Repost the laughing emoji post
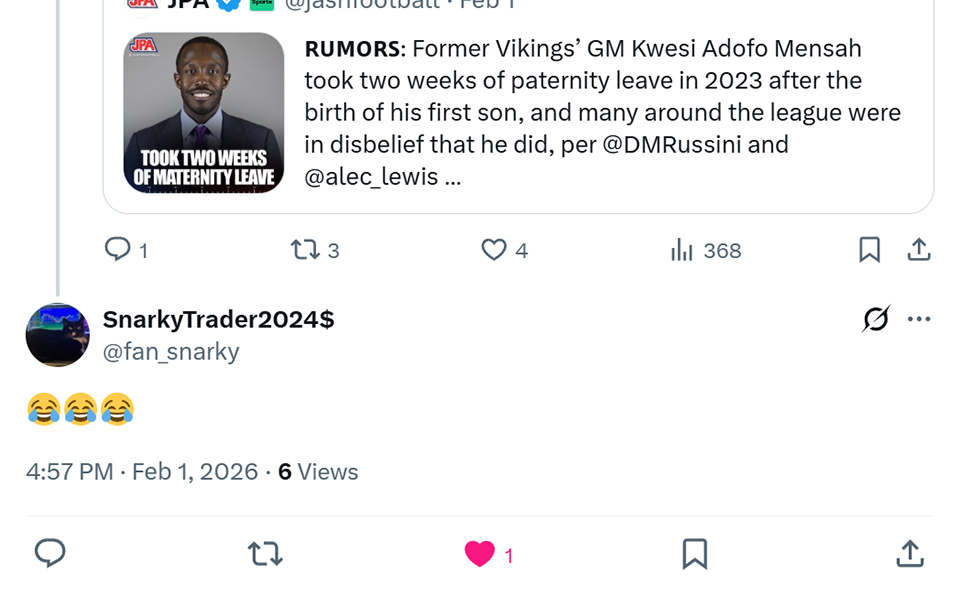The image size is (960, 596). pos(265,553)
